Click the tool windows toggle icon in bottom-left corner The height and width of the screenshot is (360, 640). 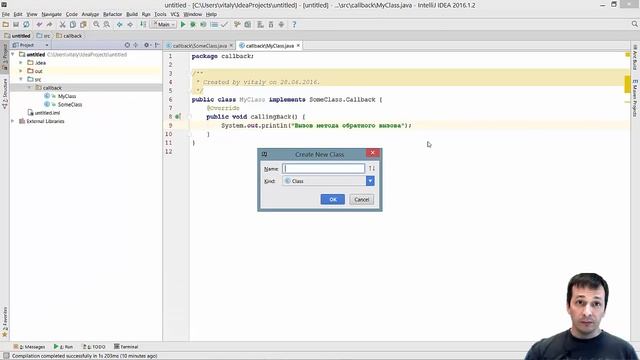click(6, 356)
